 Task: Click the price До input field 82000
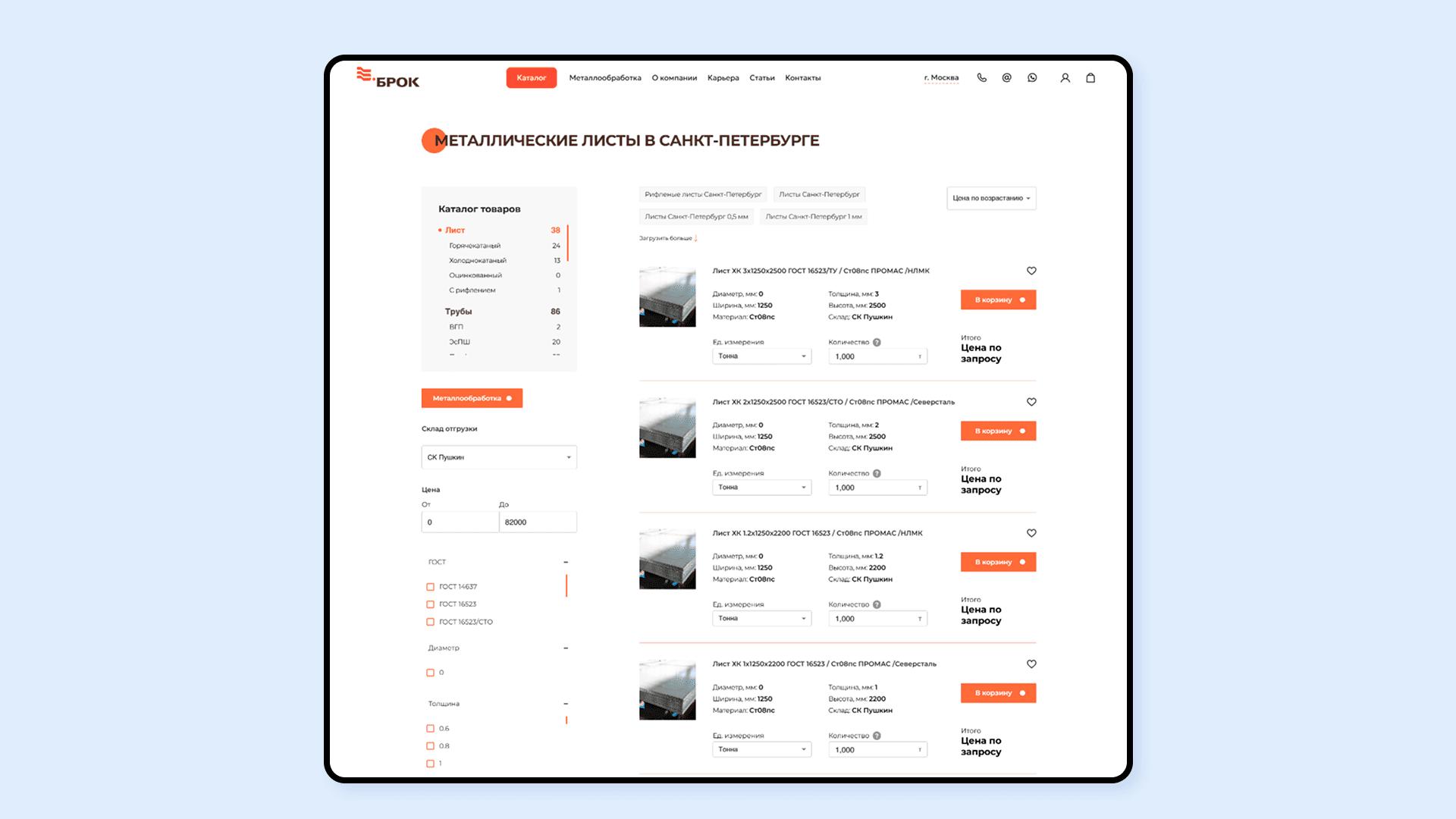coord(538,522)
